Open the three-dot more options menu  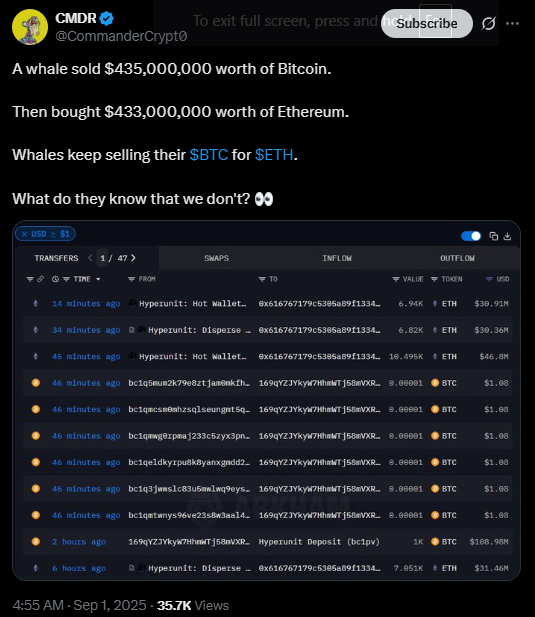coord(512,24)
